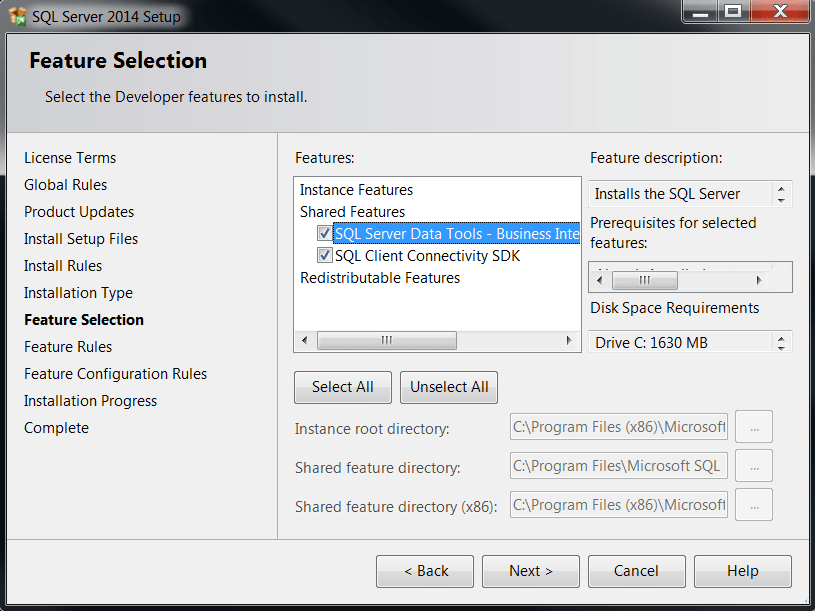This screenshot has width=815, height=611.
Task: Click Global Rules step in sidebar
Action: point(65,184)
